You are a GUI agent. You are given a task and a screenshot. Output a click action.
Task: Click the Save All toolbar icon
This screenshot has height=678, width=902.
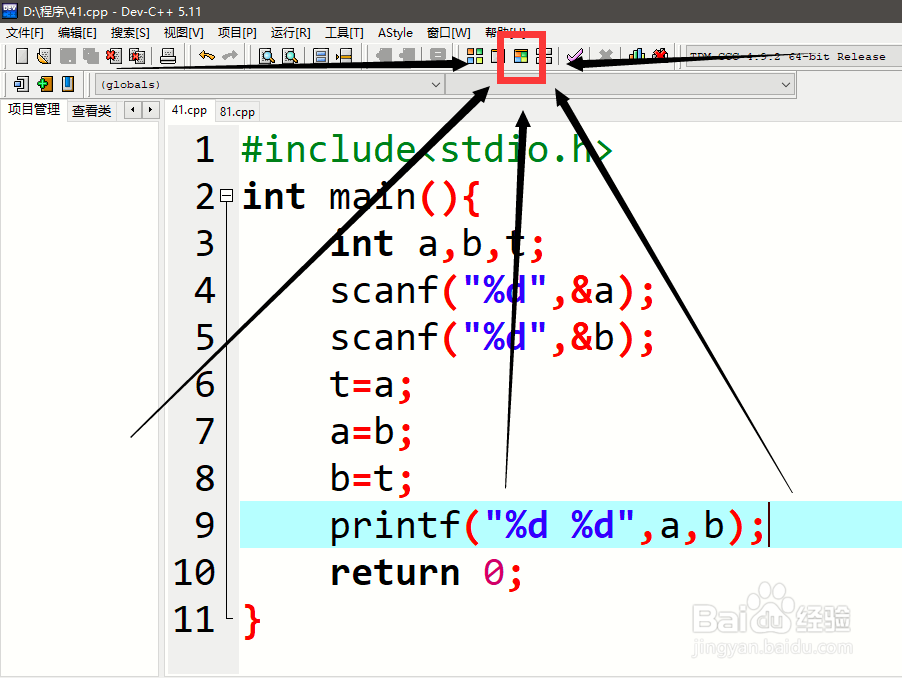coord(90,56)
